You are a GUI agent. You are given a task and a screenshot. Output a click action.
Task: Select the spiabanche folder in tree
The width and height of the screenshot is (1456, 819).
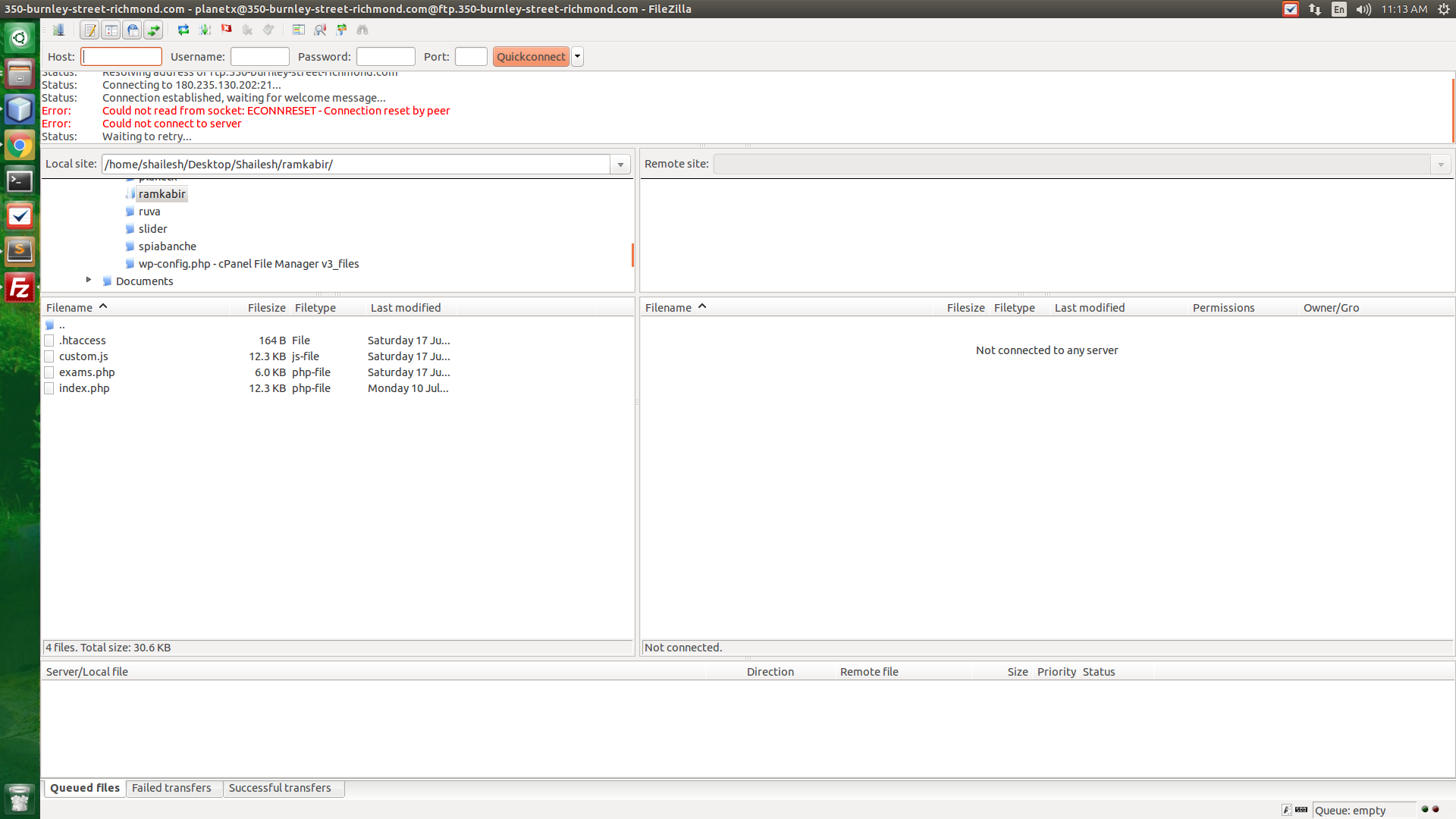167,246
